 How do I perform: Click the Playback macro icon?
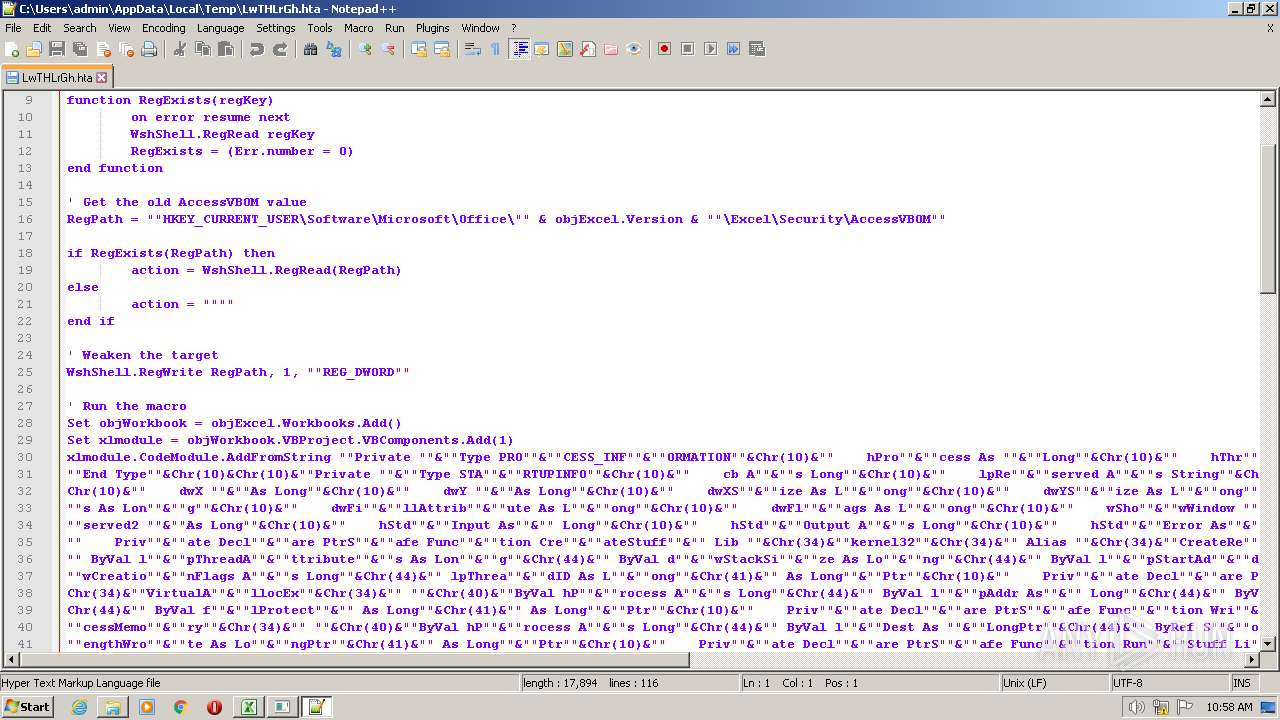(710, 49)
